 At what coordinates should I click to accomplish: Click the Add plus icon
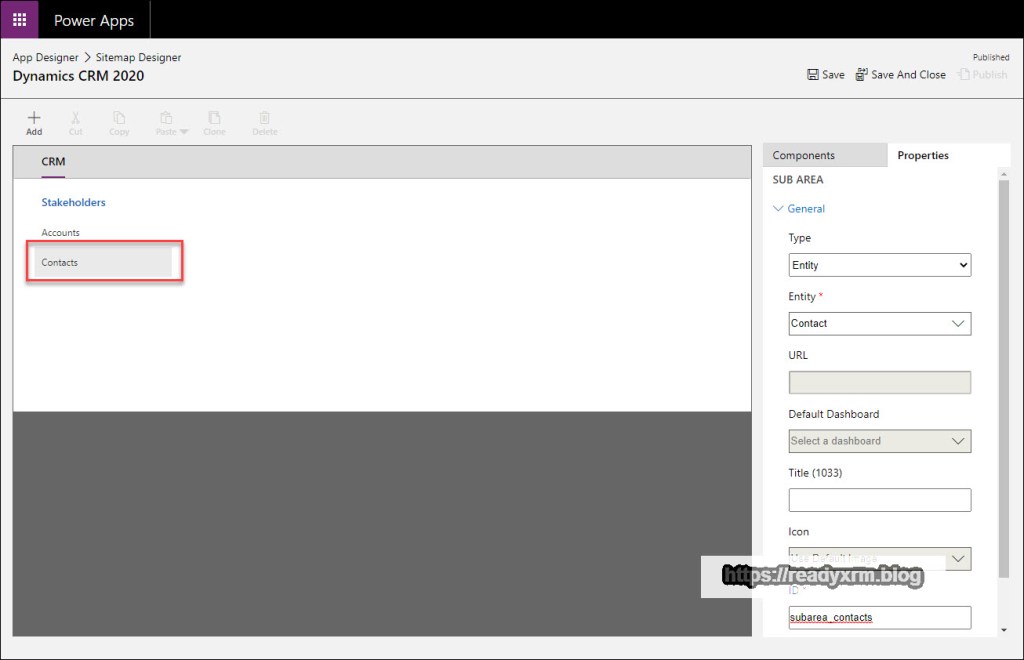[34, 118]
